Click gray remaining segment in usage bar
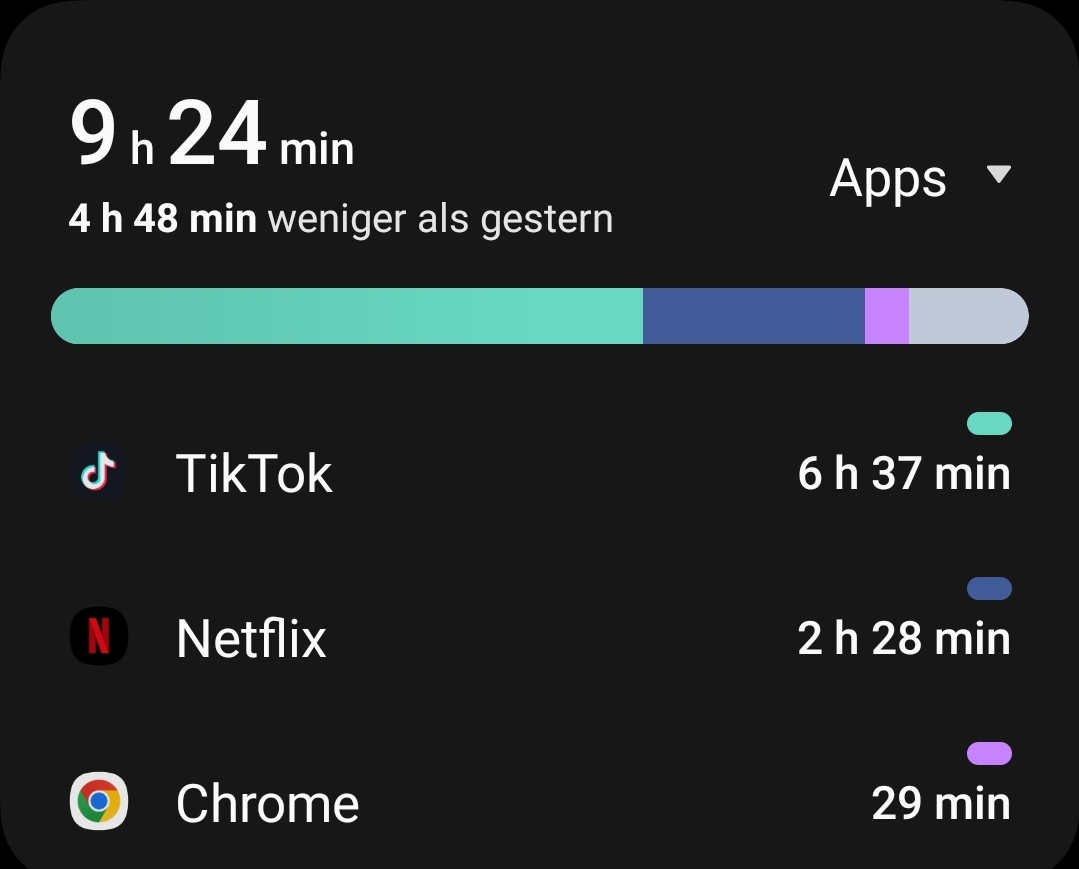The image size is (1079, 869). coord(969,316)
